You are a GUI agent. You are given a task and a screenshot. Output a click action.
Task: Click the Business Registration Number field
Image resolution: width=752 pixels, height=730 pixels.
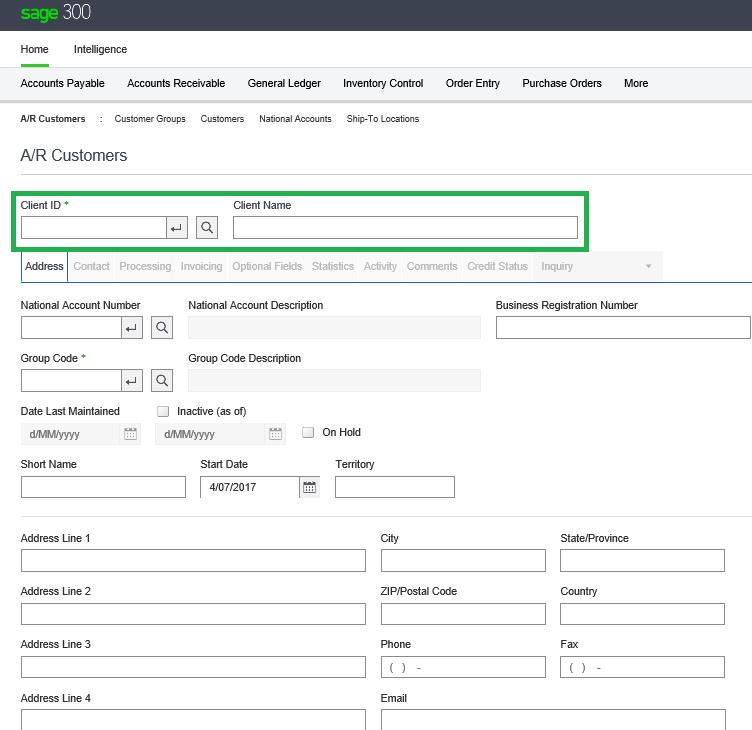coord(623,328)
